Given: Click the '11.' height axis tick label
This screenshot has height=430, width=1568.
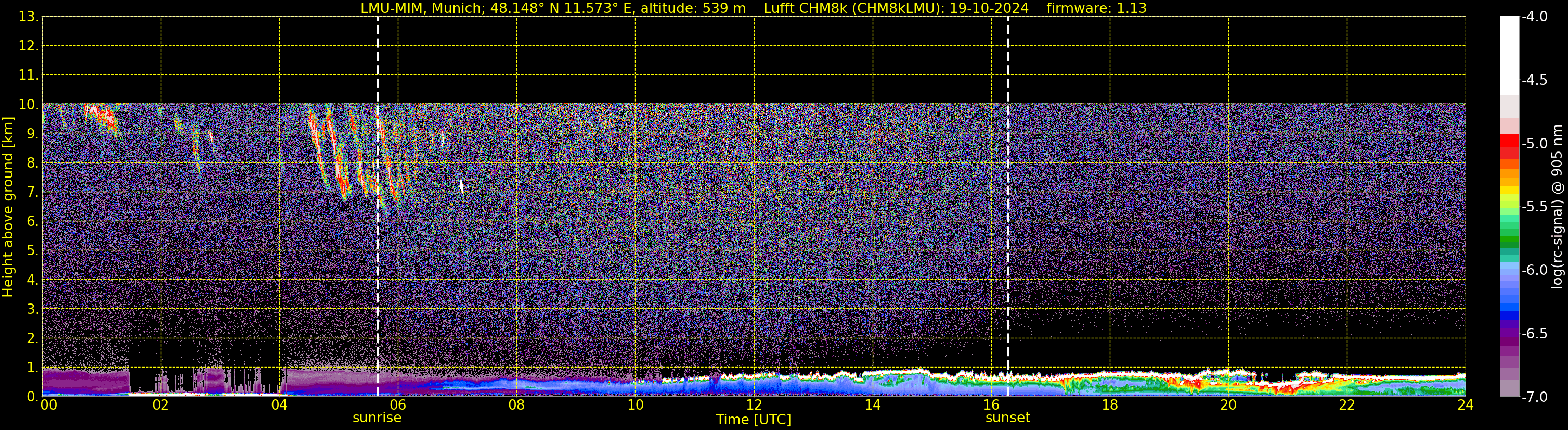Looking at the screenshot, I should pos(29,75).
